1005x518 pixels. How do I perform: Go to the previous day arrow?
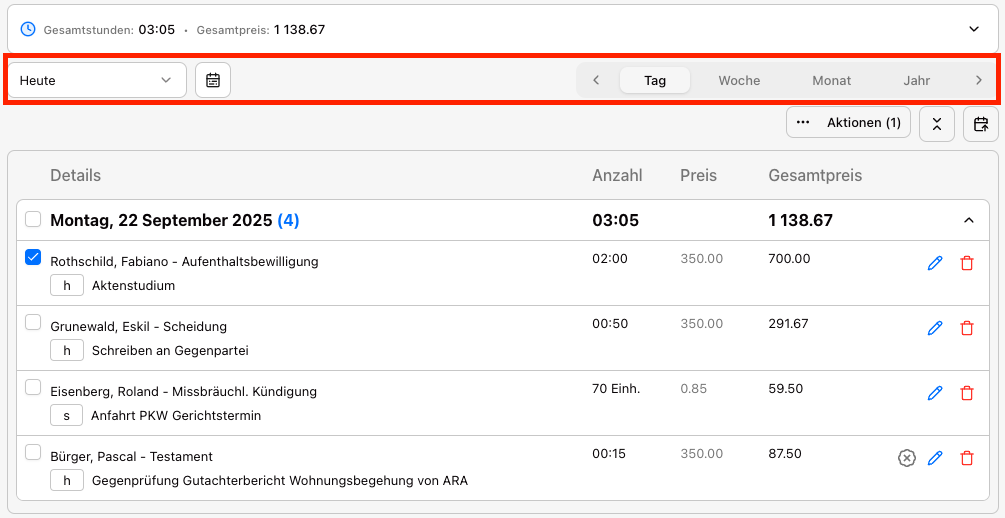pos(596,80)
